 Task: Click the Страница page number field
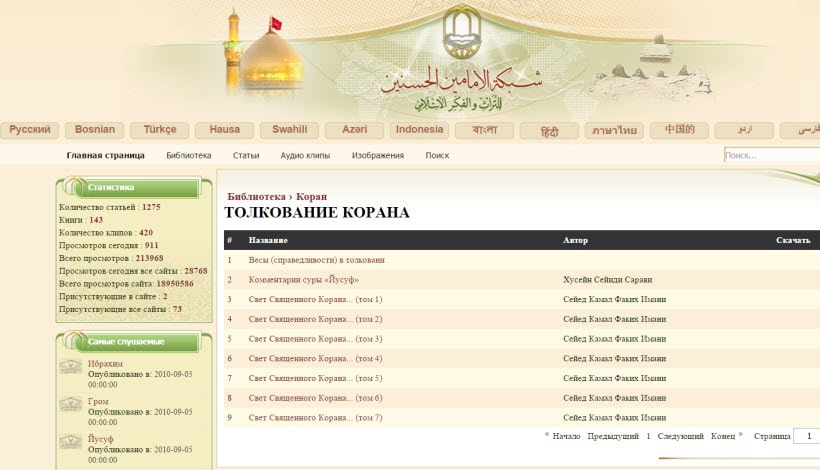(806, 436)
